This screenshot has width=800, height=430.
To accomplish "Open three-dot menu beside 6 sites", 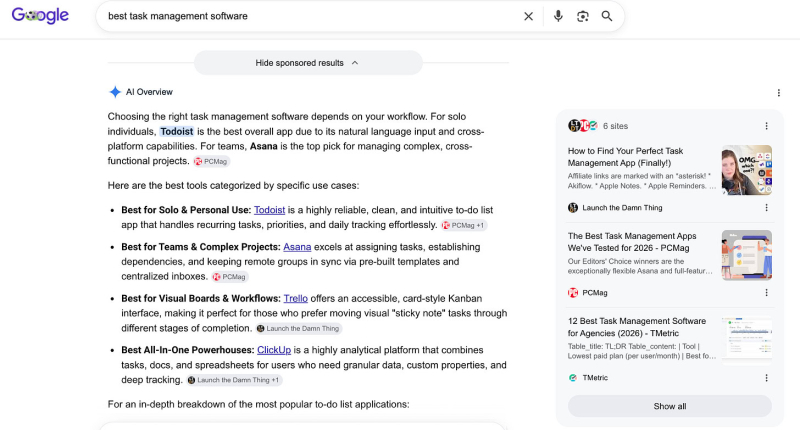I will coord(766,126).
